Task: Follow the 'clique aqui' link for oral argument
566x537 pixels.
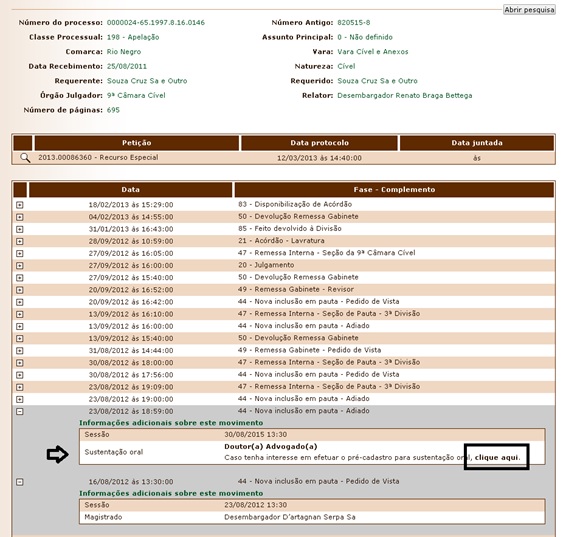Action: coord(497,458)
